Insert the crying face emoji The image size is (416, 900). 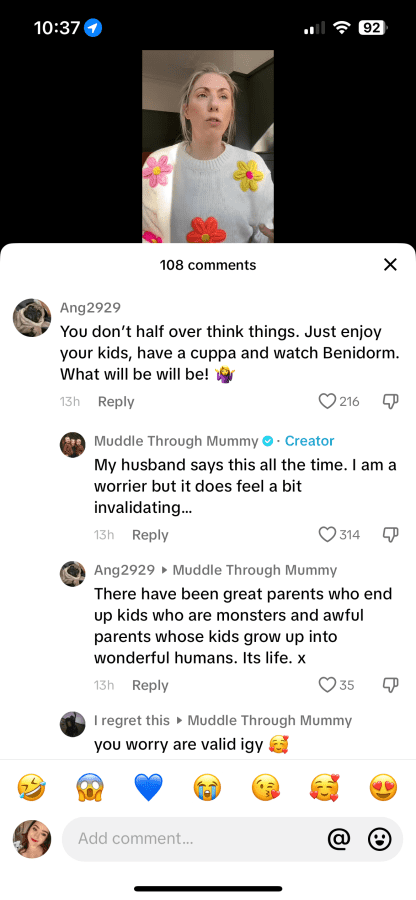click(x=207, y=787)
